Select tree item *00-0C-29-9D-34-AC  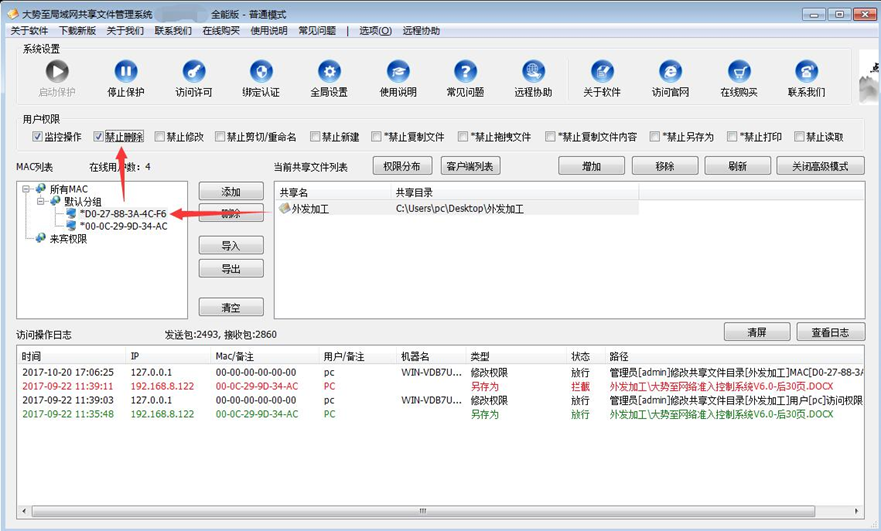point(124,226)
